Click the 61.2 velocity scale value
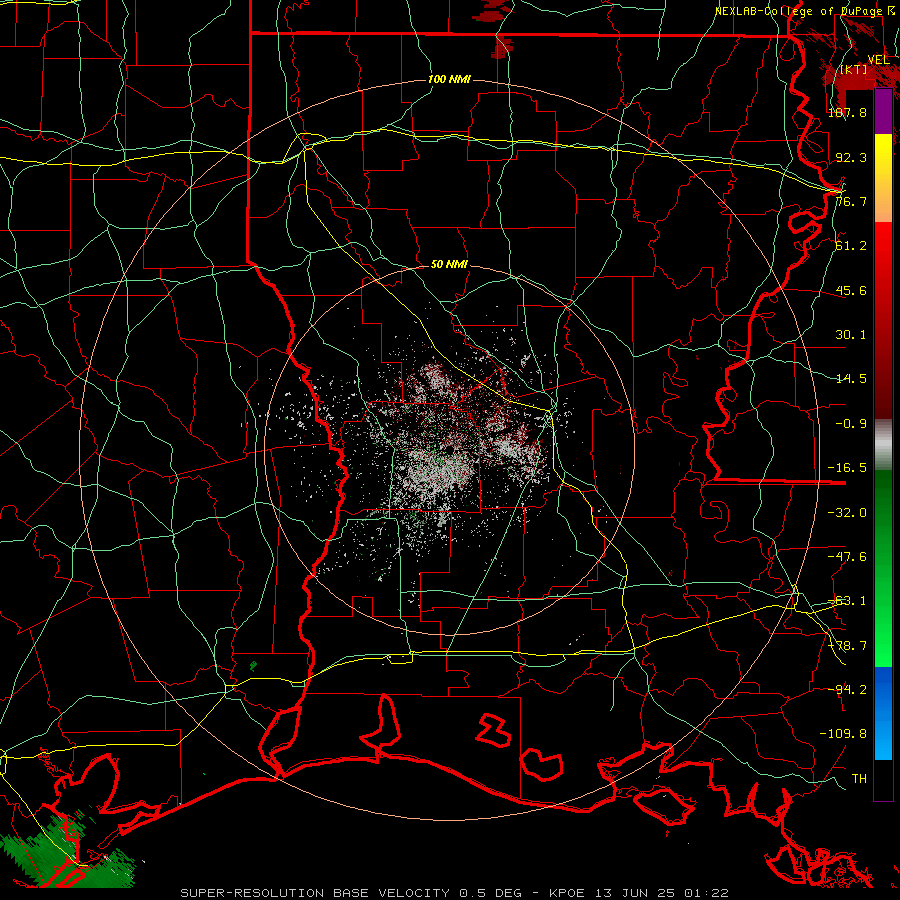 (x=851, y=246)
